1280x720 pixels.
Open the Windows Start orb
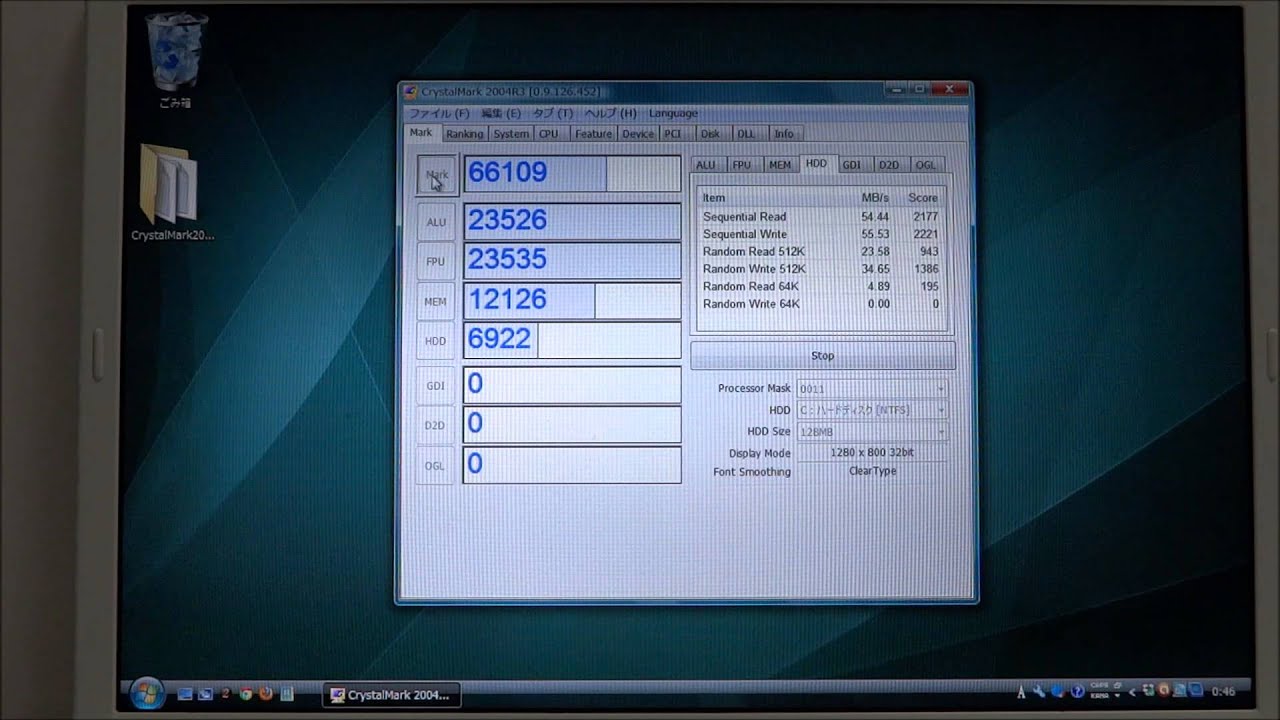coord(147,693)
